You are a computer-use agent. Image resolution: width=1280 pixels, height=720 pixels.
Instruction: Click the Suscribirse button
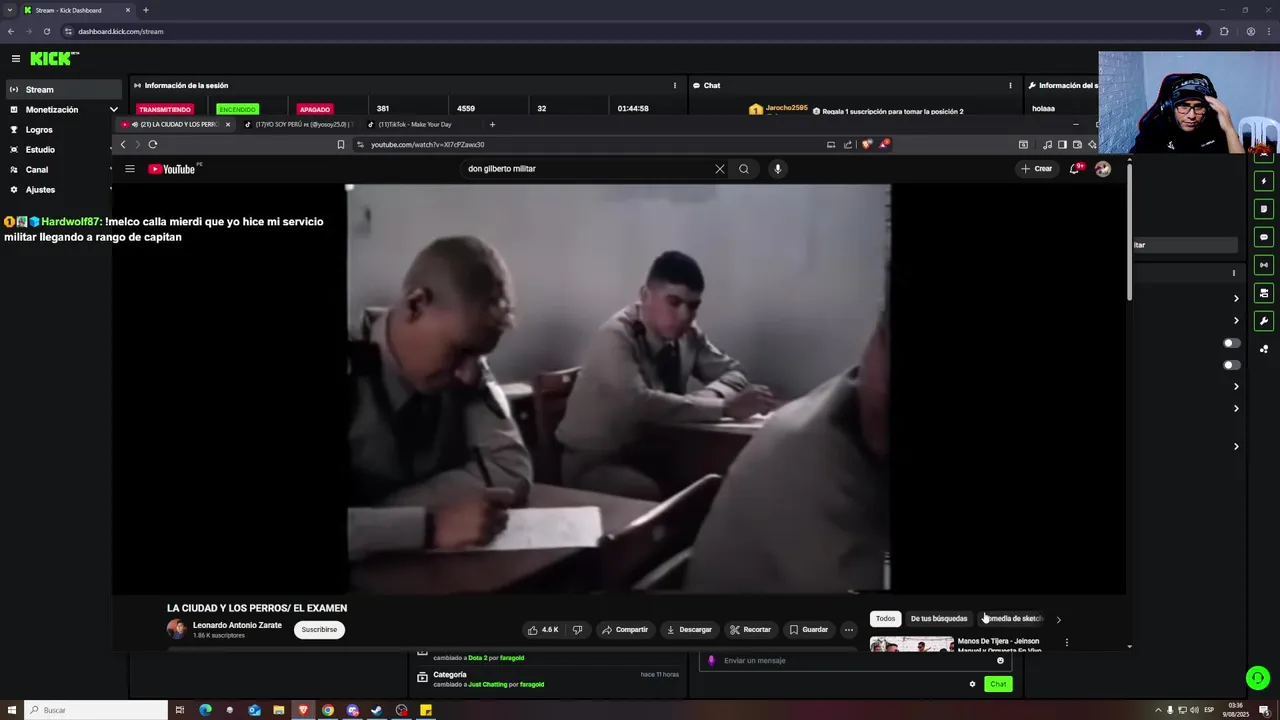click(319, 630)
